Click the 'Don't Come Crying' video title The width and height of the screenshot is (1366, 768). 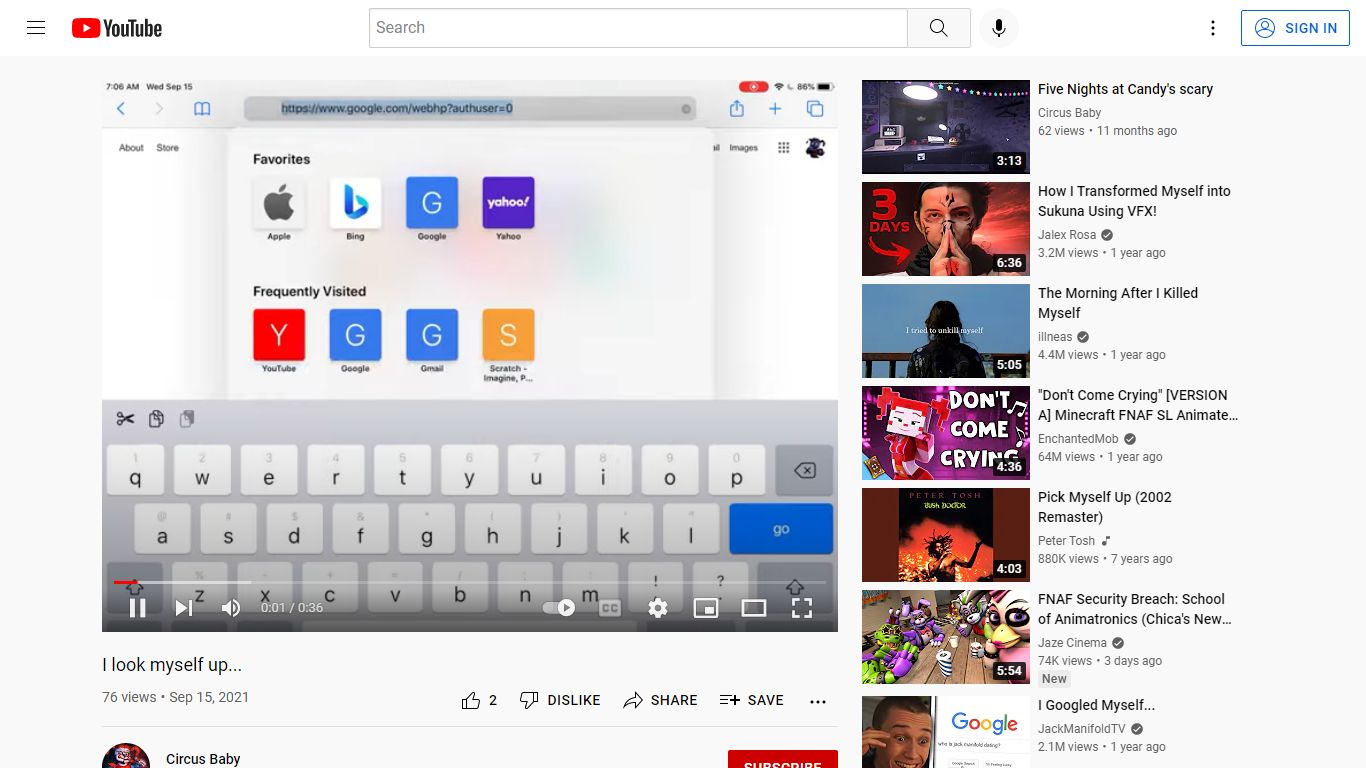1138,405
